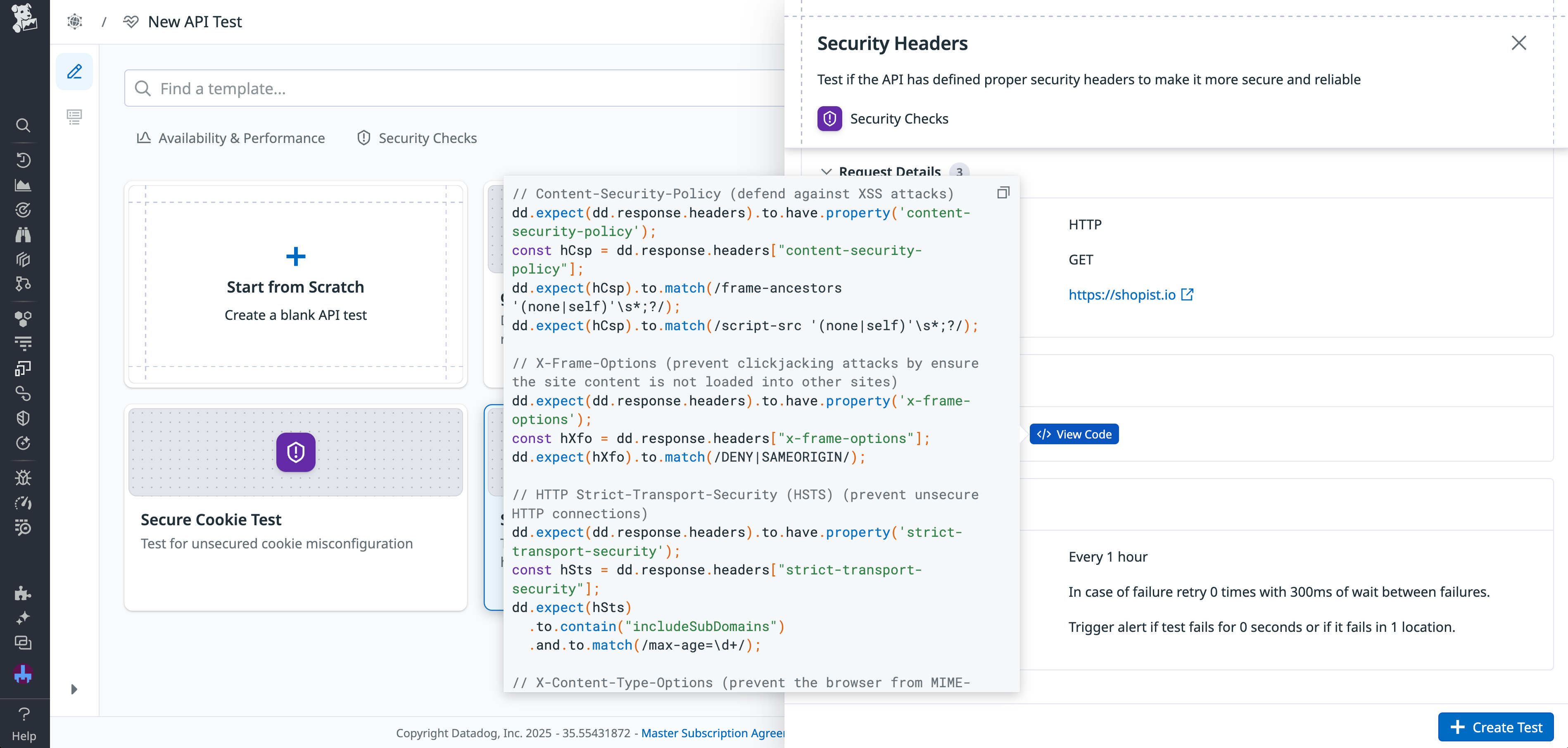Toggle the Security Checks shield on Security Headers panel

830,119
